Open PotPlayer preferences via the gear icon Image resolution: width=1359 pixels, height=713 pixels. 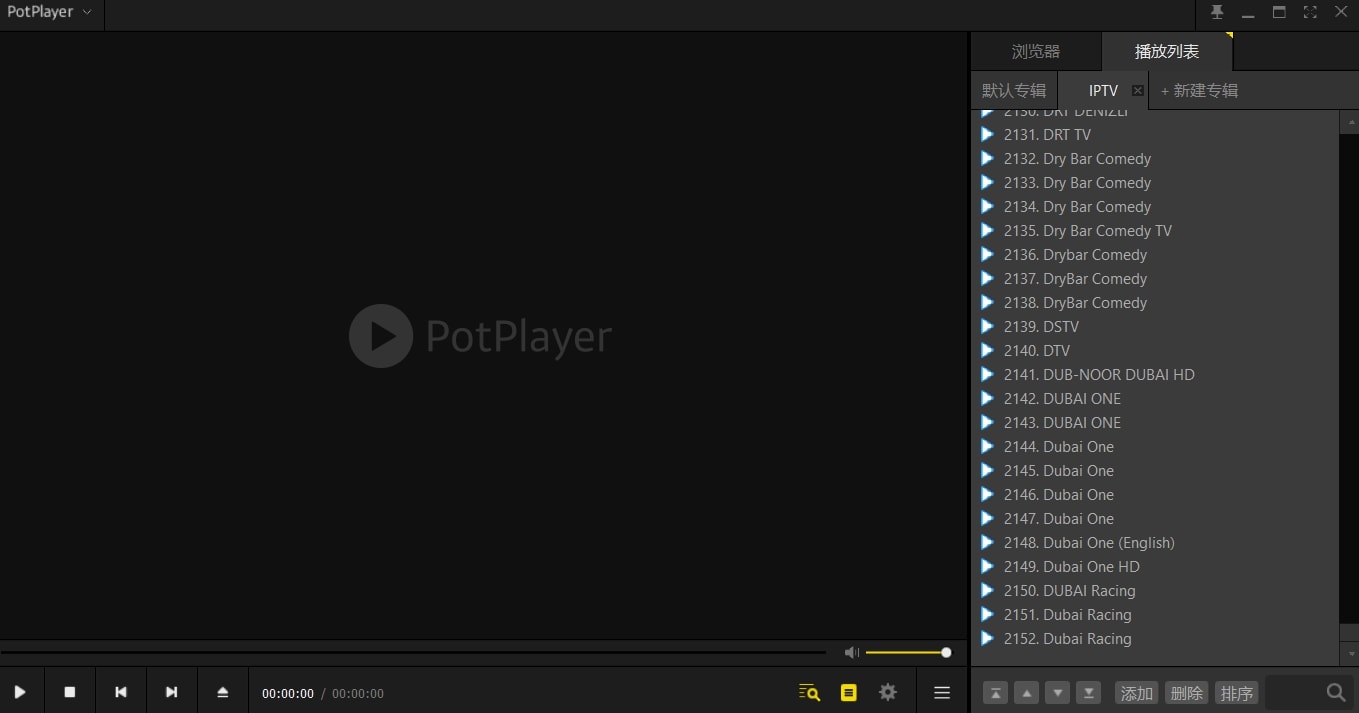tap(887, 691)
